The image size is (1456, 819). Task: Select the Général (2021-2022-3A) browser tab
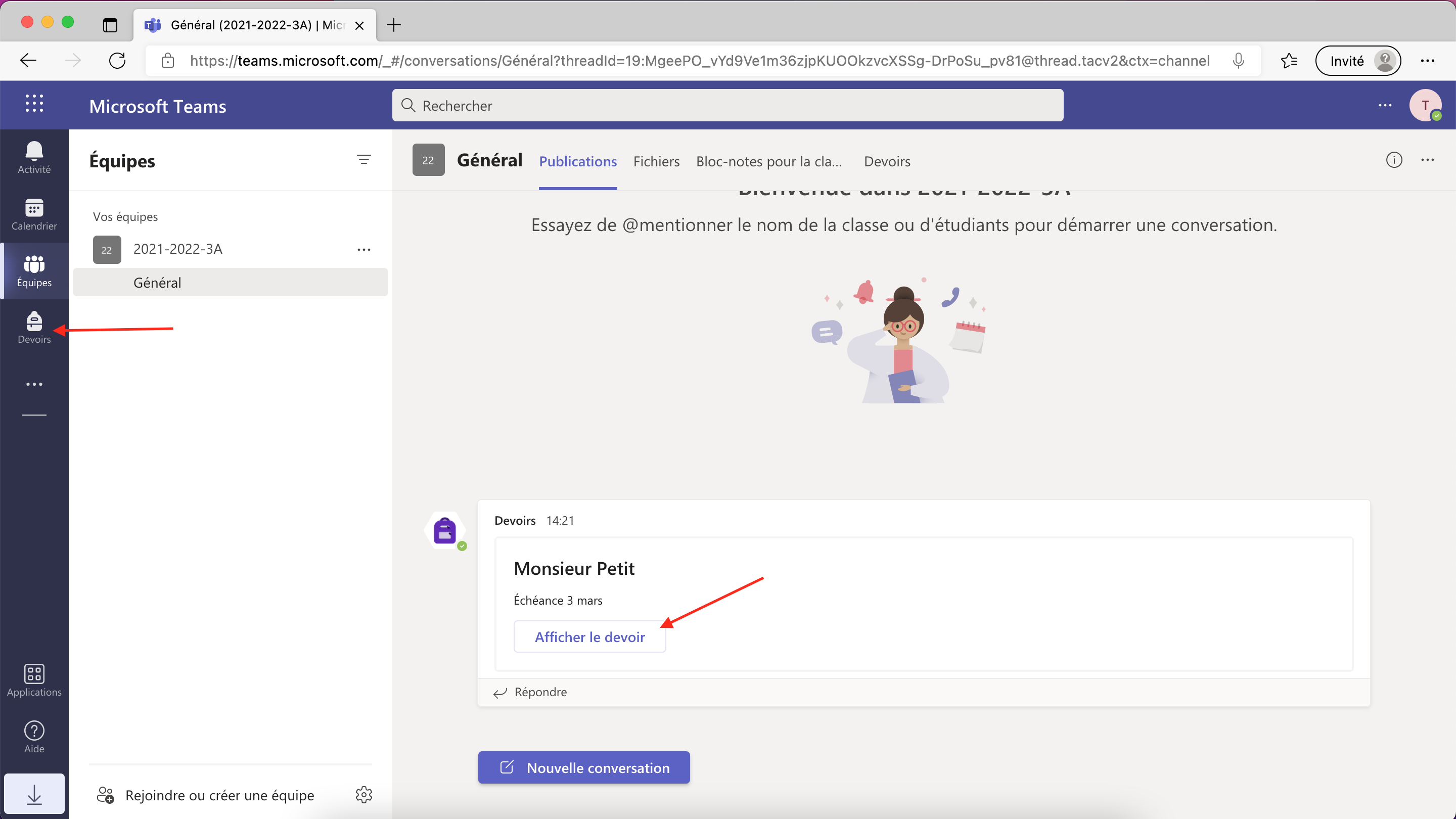tap(255, 25)
